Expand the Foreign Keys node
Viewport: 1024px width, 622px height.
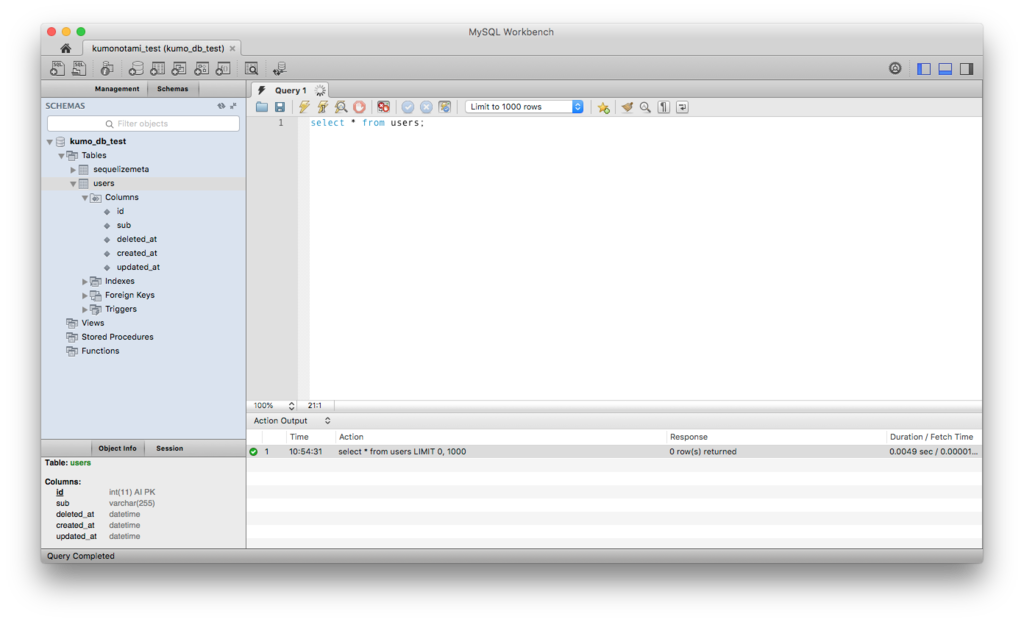[85, 295]
